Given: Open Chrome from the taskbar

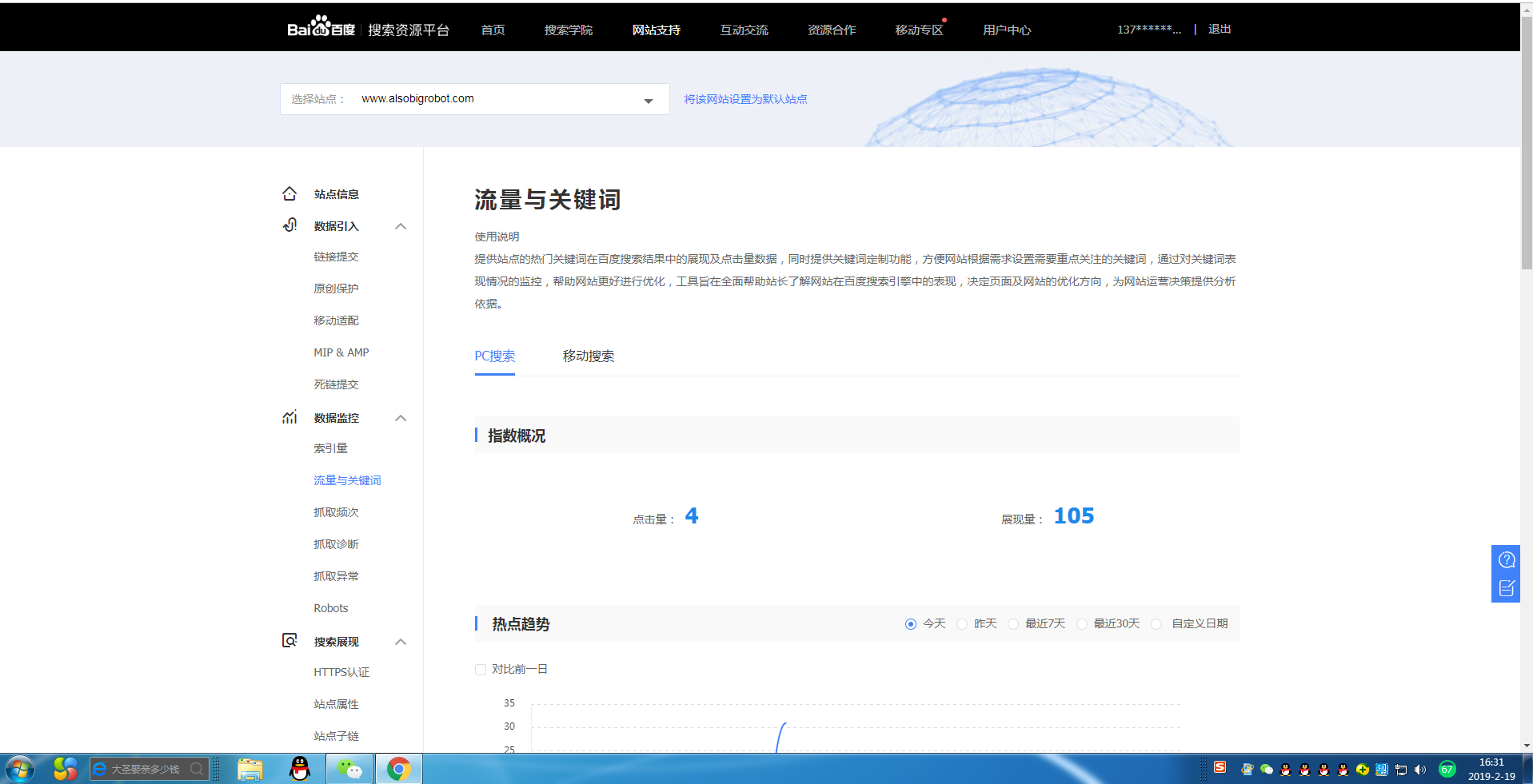Looking at the screenshot, I should tap(398, 769).
